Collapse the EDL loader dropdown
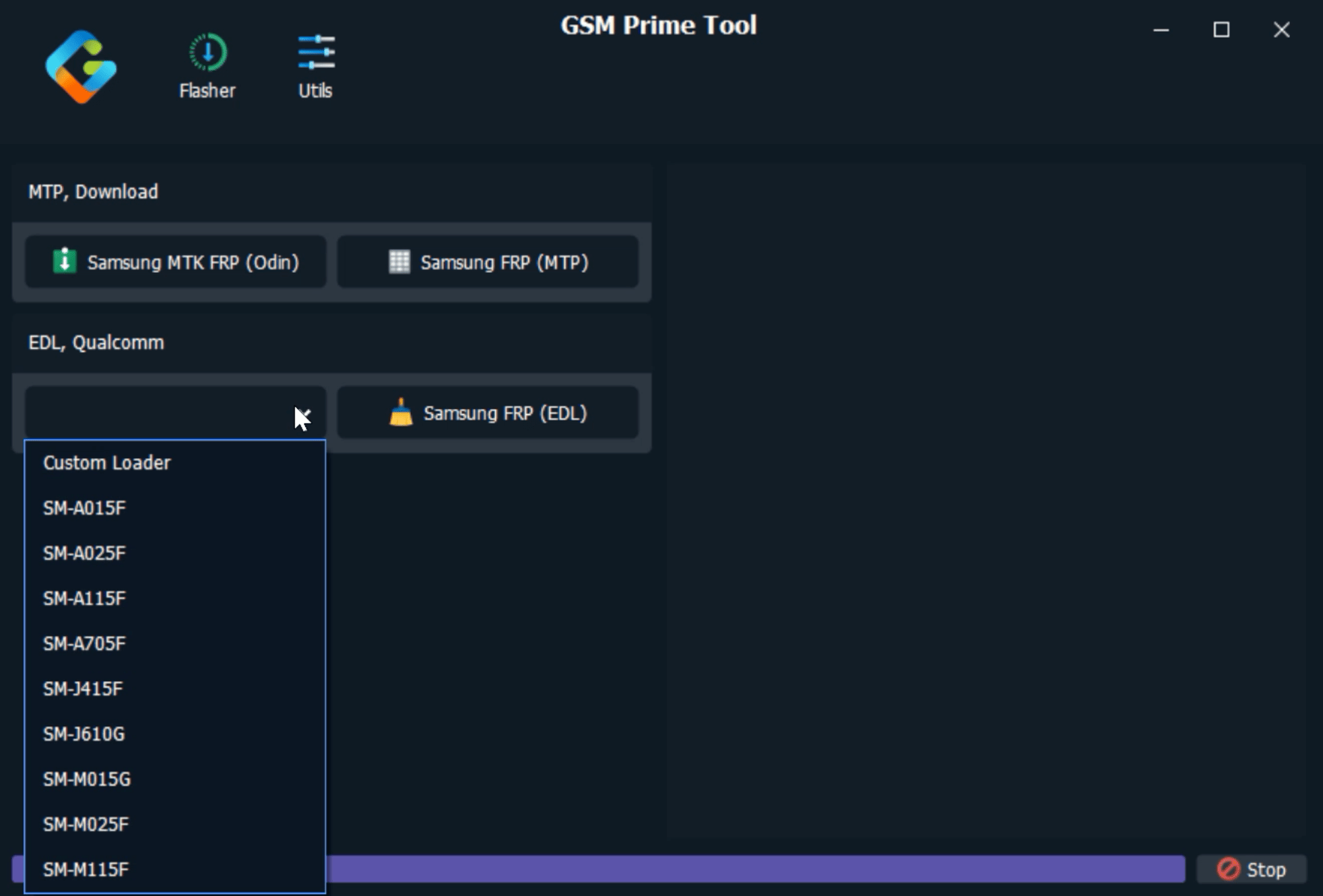Viewport: 1323px width, 896px height. point(176,413)
